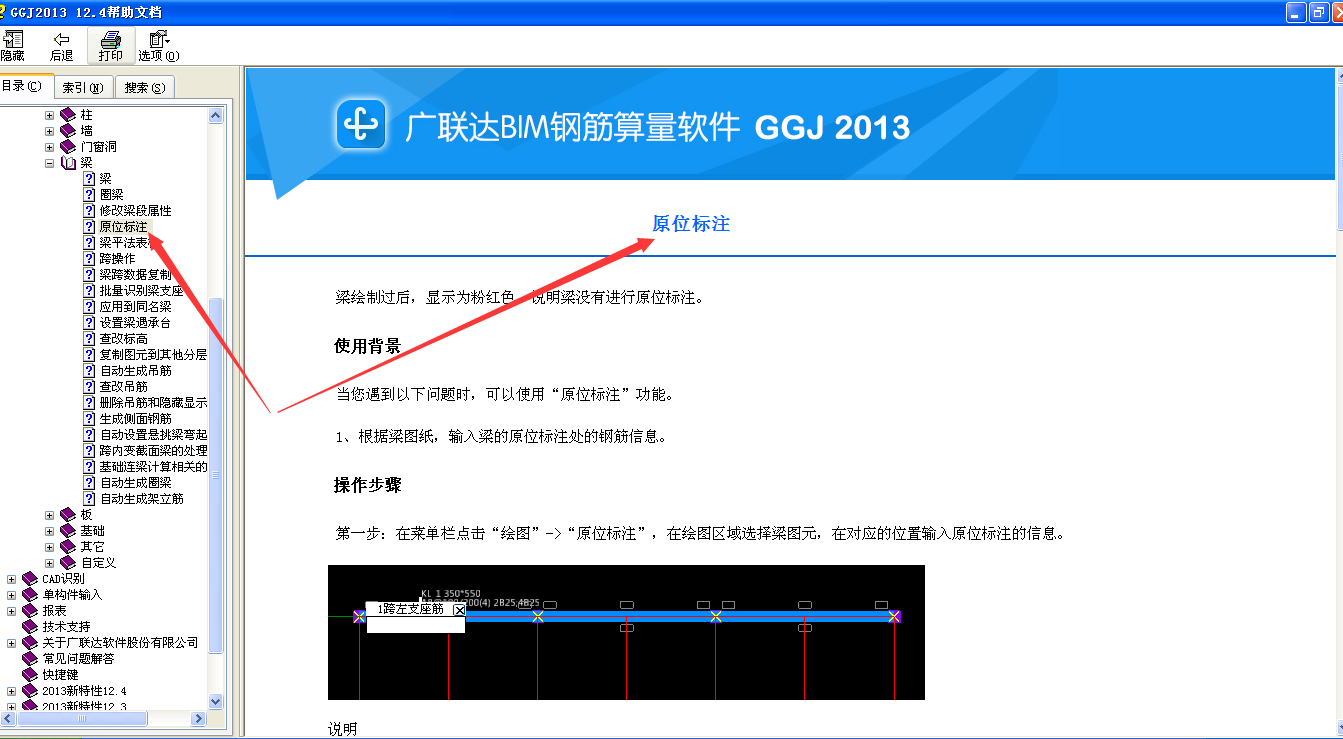
Task: Expand the 关于广联达软件股份有限公司 node
Action: 11,643
